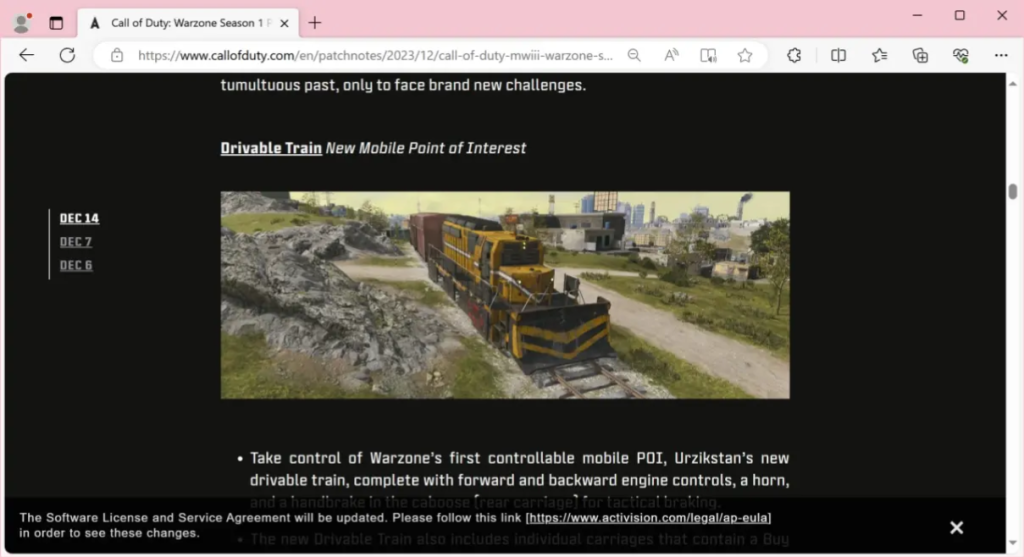Open Browser essentials heart icon
1024x557 pixels.
click(x=961, y=56)
